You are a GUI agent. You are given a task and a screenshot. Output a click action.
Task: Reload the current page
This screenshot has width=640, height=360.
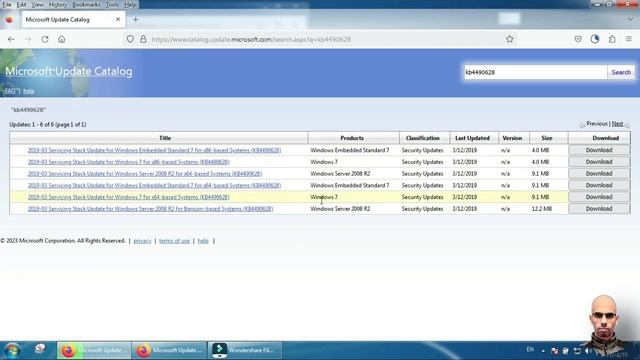[x=45, y=39]
